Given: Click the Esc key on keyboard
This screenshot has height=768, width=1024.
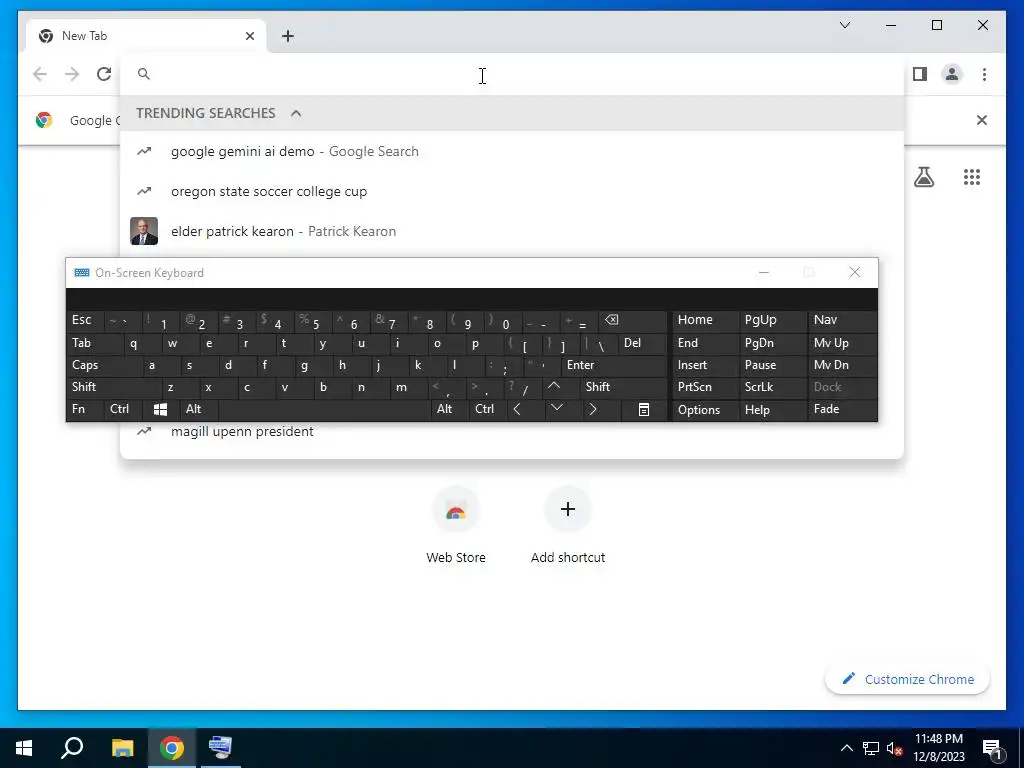Looking at the screenshot, I should pos(85,320).
